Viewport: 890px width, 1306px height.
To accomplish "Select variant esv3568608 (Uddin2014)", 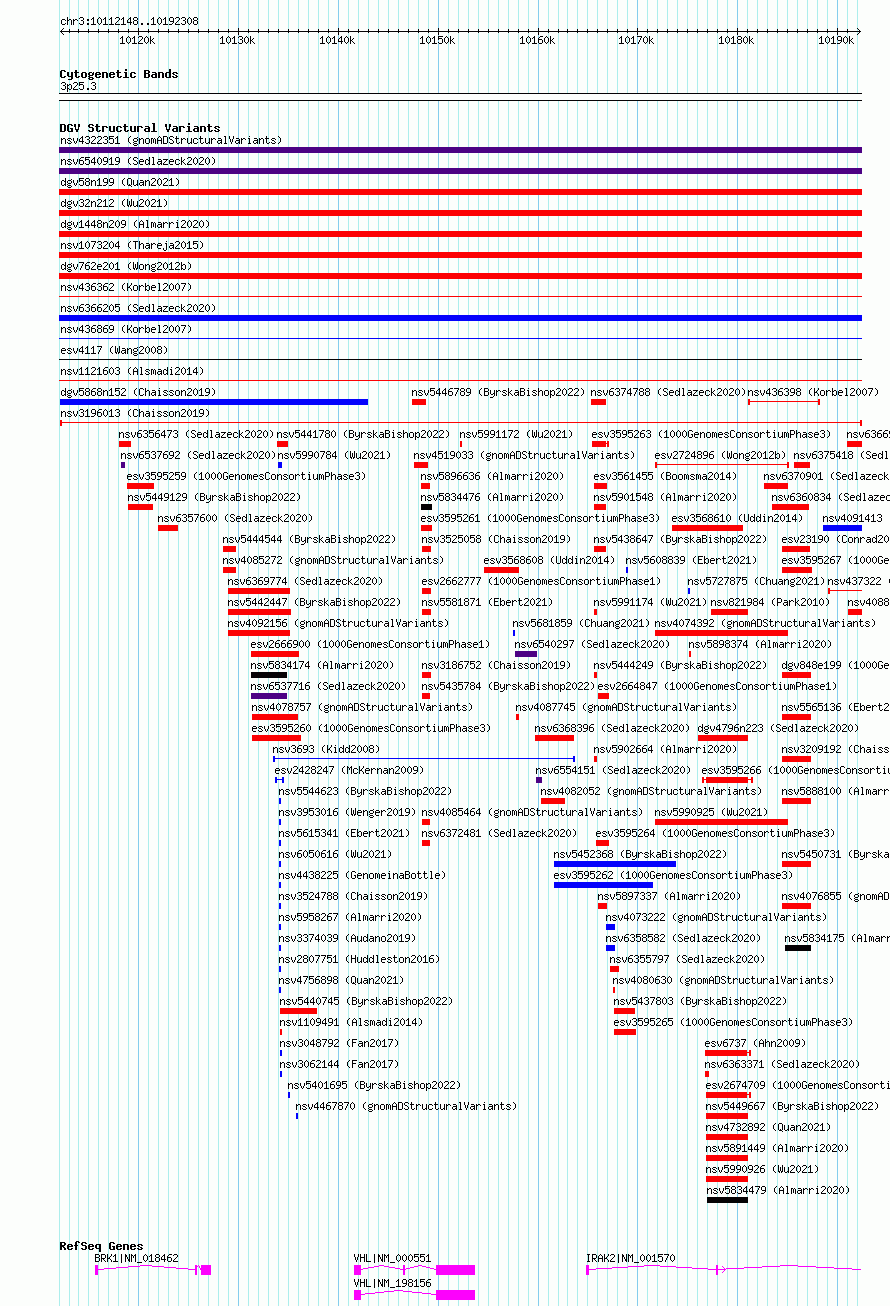I will point(549,561).
